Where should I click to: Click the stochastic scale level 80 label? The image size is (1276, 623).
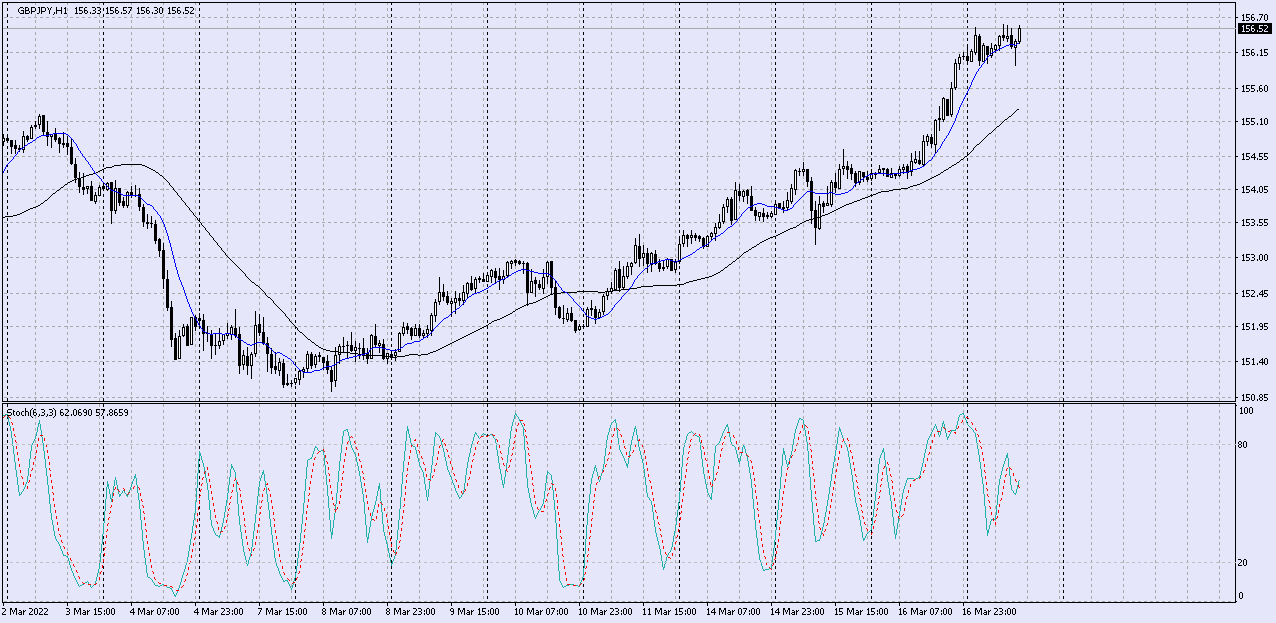tap(1245, 445)
